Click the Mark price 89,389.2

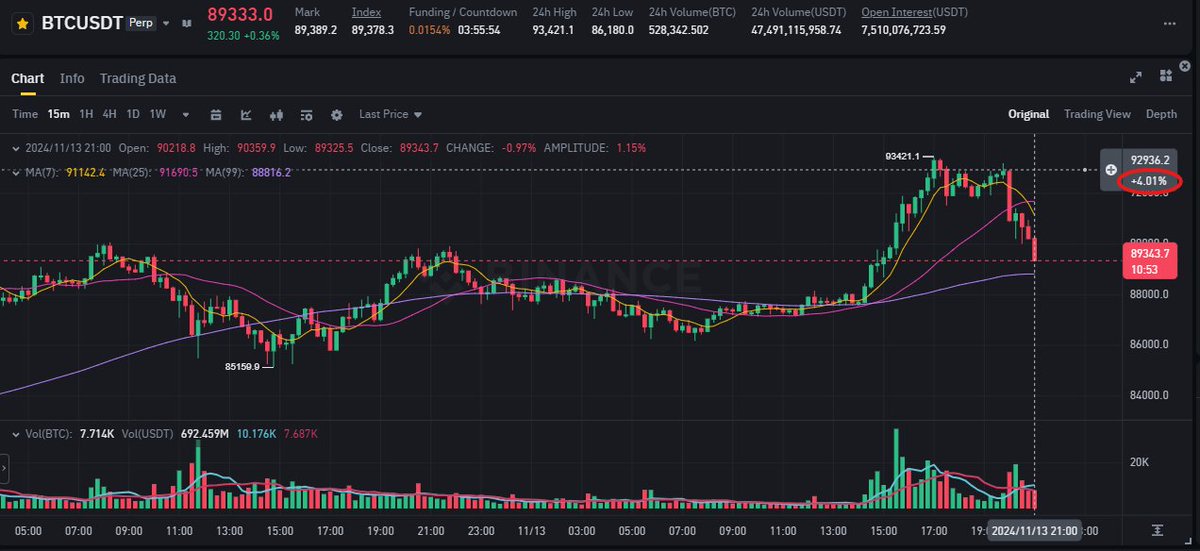315,30
